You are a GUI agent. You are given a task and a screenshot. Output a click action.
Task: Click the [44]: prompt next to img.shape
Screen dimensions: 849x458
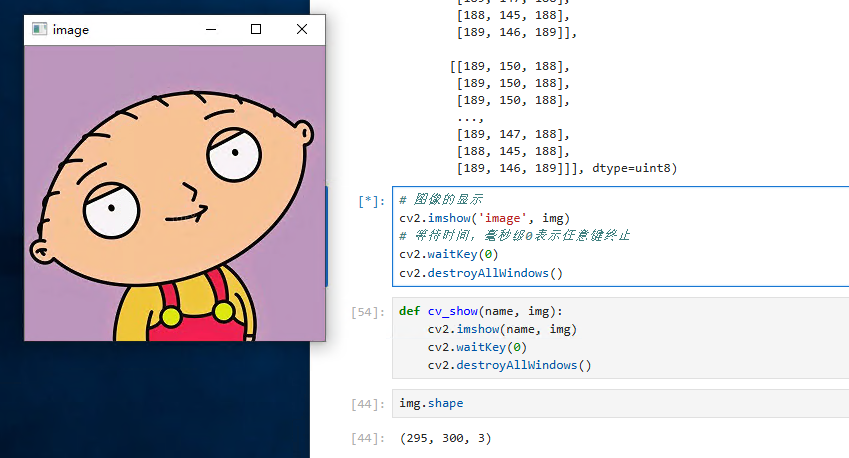click(368, 404)
